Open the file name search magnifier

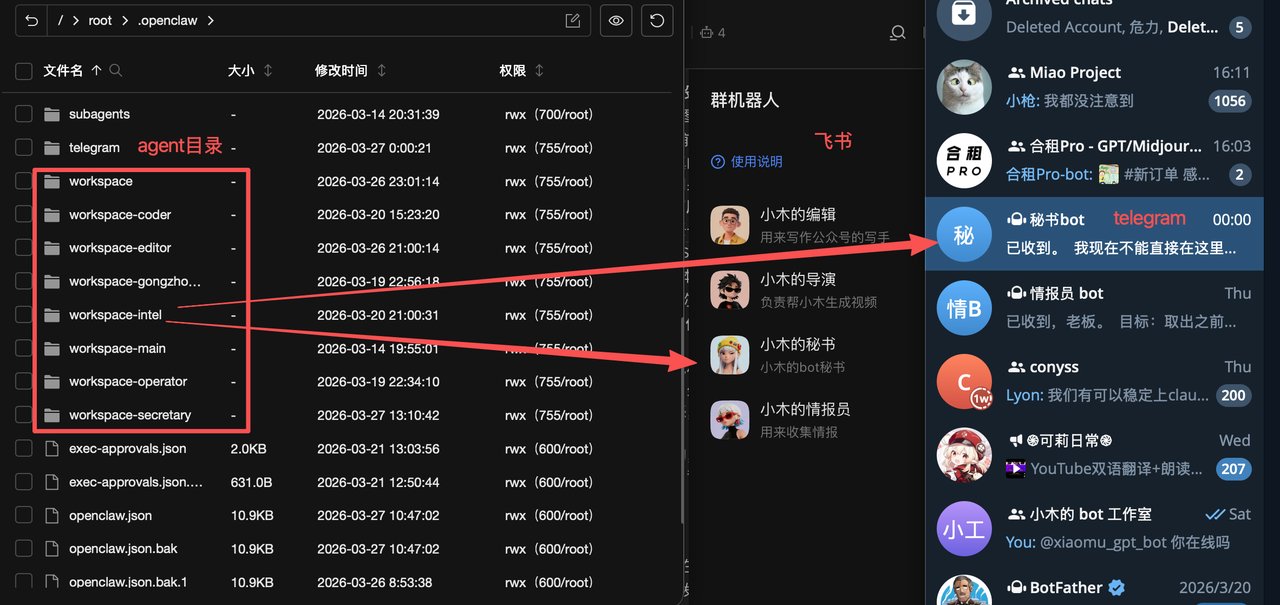pos(116,70)
